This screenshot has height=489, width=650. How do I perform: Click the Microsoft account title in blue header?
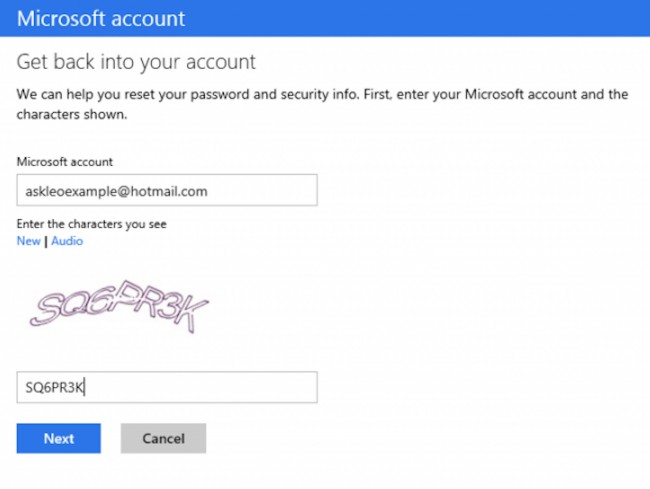[x=100, y=17]
